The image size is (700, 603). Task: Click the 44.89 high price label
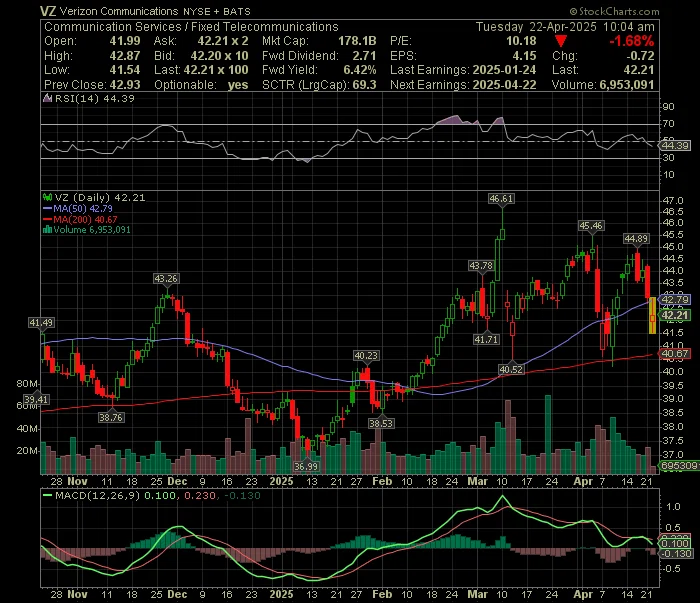(x=636, y=238)
